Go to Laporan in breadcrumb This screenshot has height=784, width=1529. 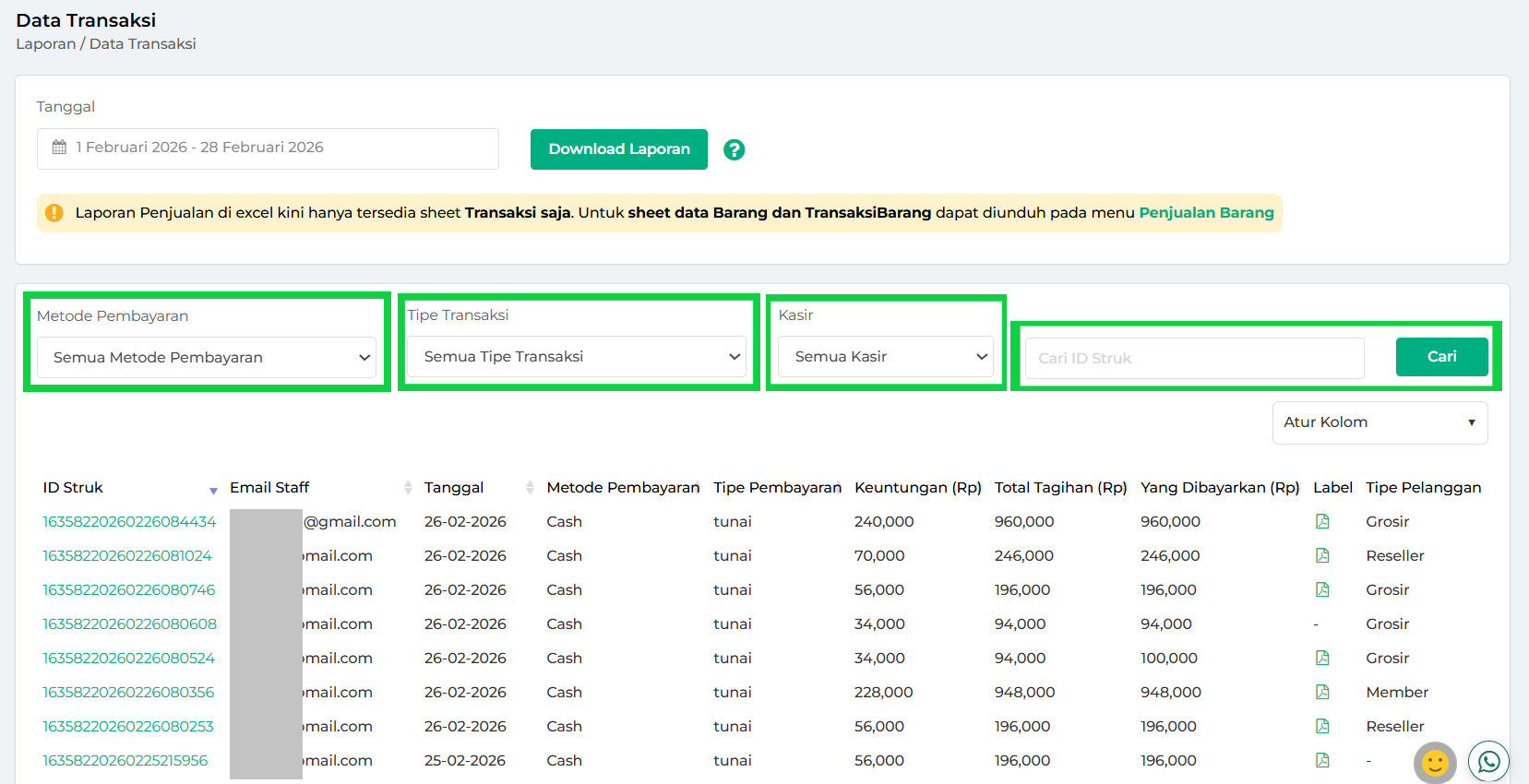coord(45,44)
